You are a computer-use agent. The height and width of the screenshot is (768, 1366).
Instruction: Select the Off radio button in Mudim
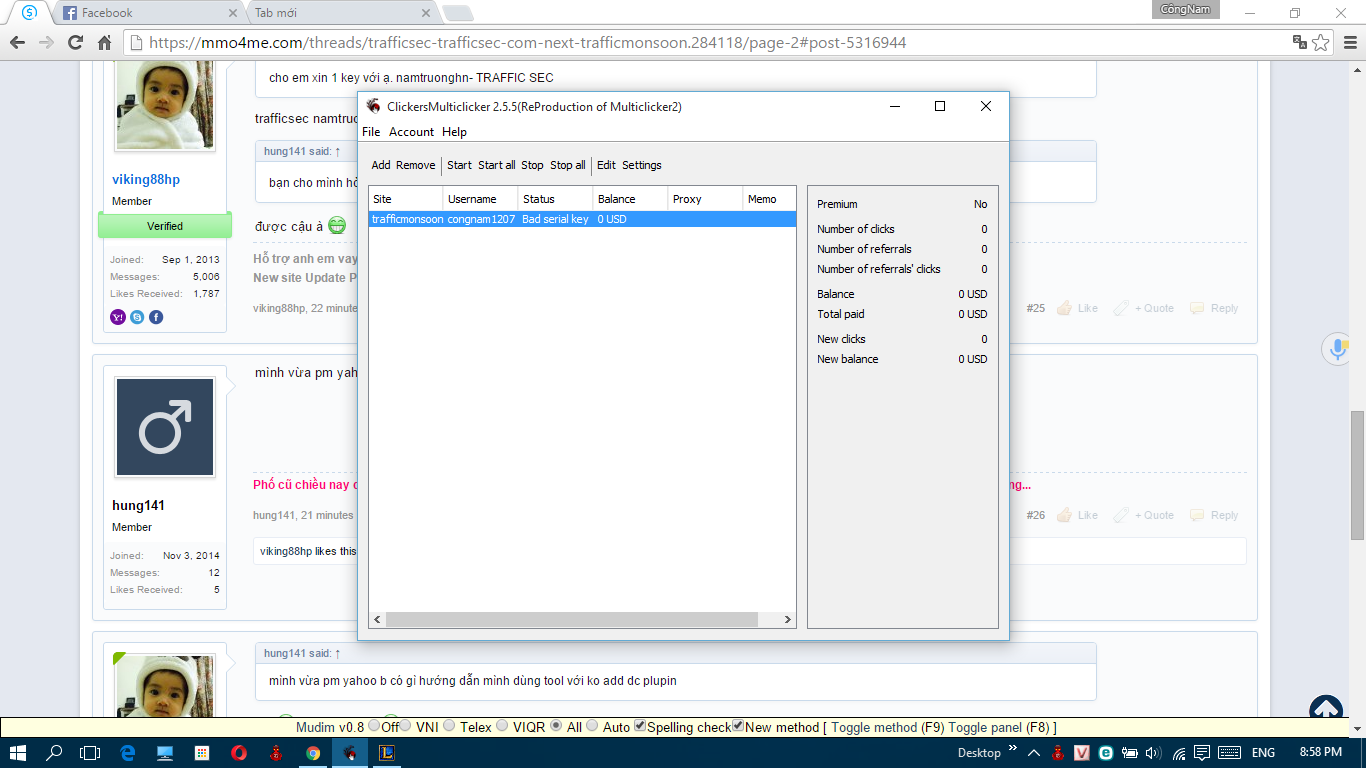[x=374, y=726]
